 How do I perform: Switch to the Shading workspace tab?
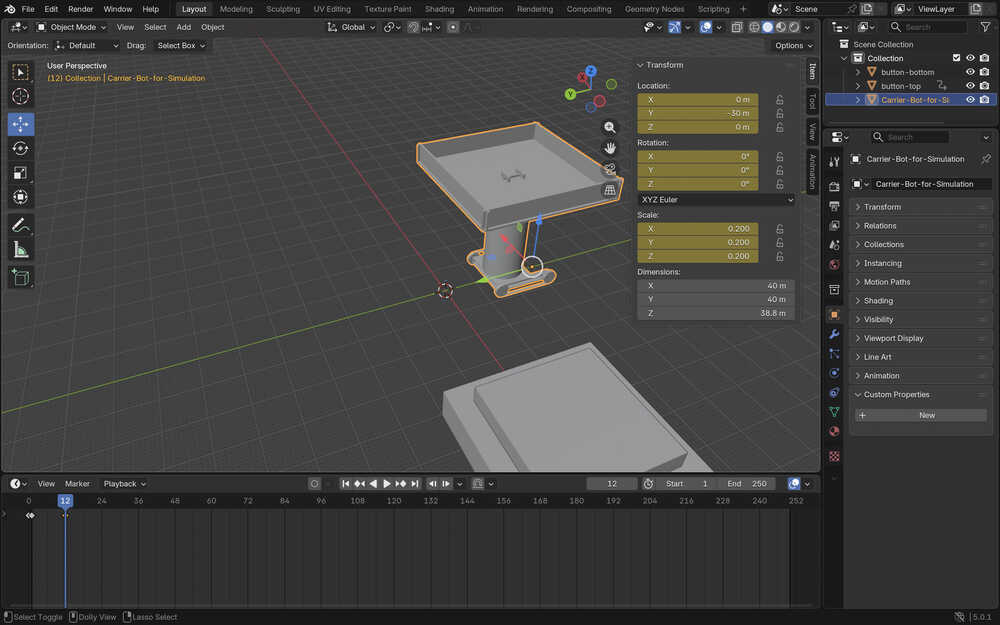[x=439, y=9]
